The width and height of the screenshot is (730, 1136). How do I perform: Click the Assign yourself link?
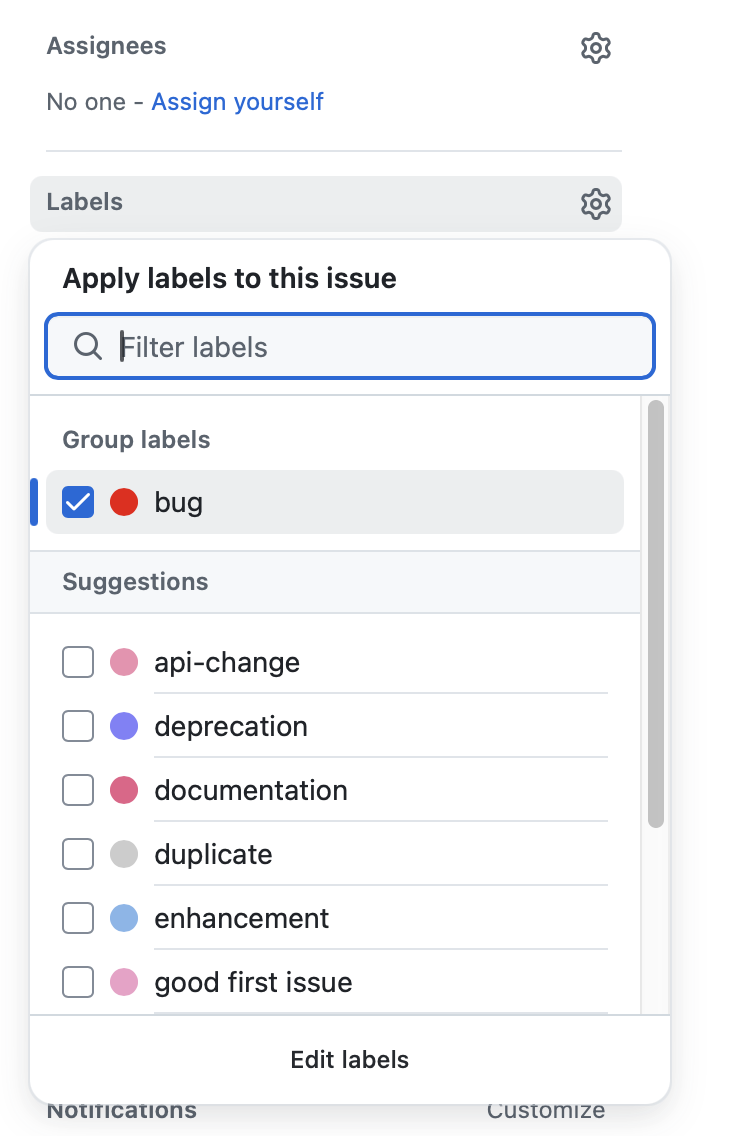(x=237, y=102)
